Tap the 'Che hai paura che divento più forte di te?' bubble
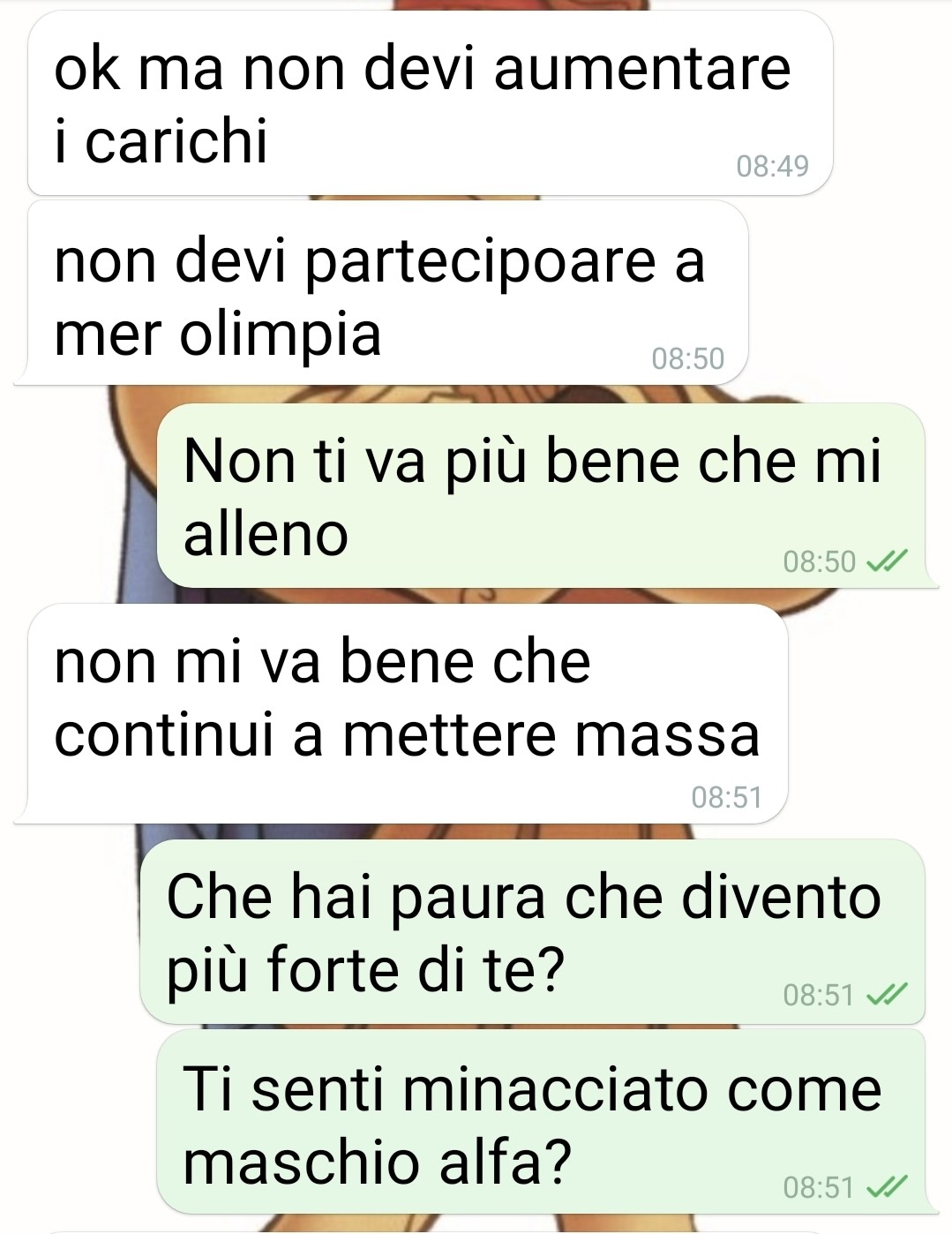The width and height of the screenshot is (952, 1234). coord(533,932)
